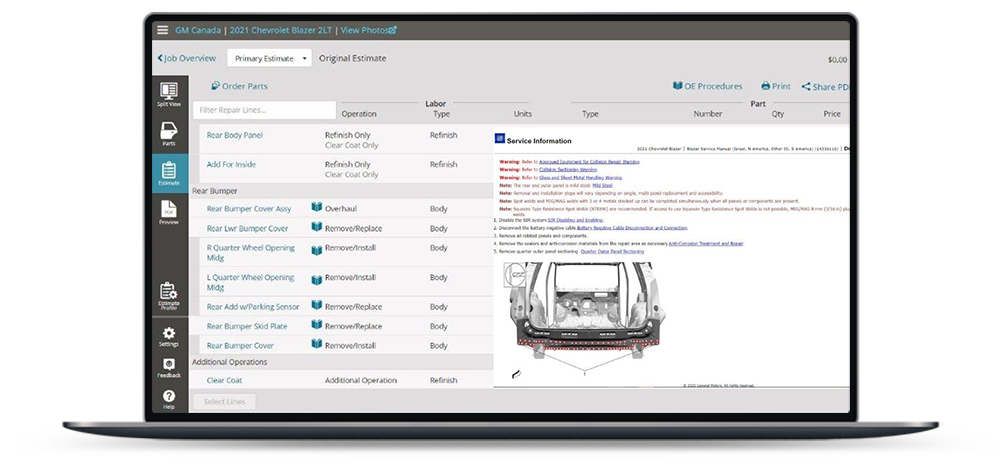Image resolution: width=1000 pixels, height=467 pixels.
Task: Click Additional Operation cell of Clear Coat
Action: (361, 380)
